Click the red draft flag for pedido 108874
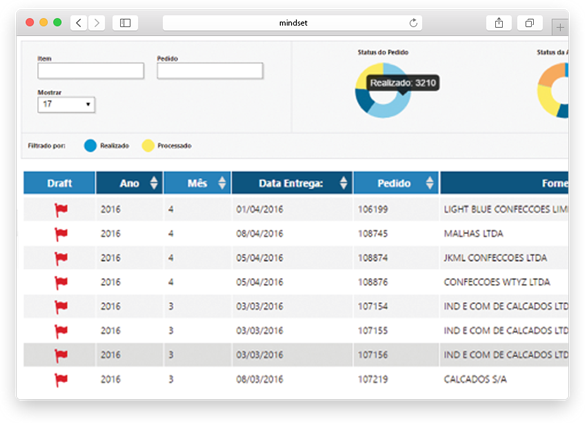The image size is (585, 423). [x=61, y=258]
